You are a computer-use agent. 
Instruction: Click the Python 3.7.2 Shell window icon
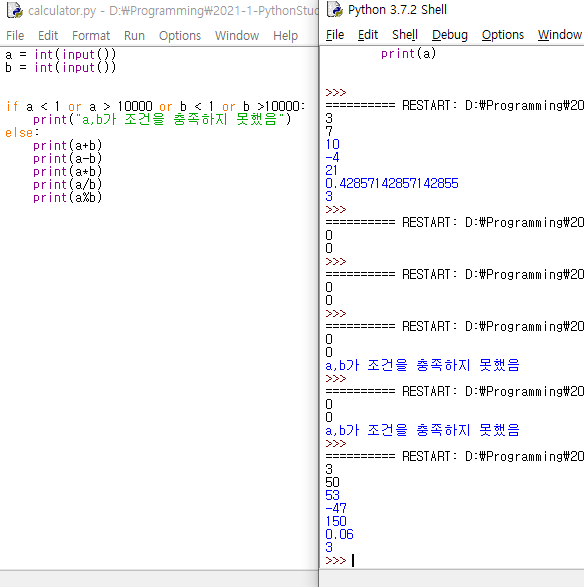[x=335, y=9]
